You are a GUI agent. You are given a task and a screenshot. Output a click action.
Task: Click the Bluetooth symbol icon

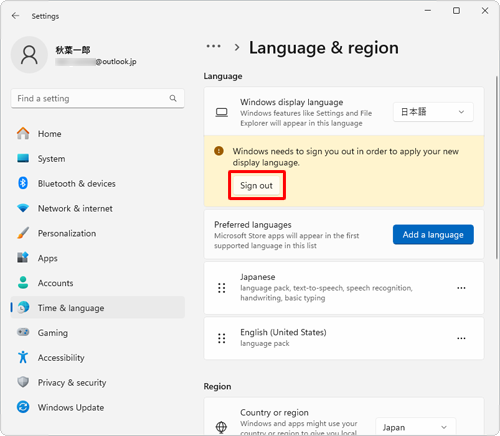click(x=23, y=183)
